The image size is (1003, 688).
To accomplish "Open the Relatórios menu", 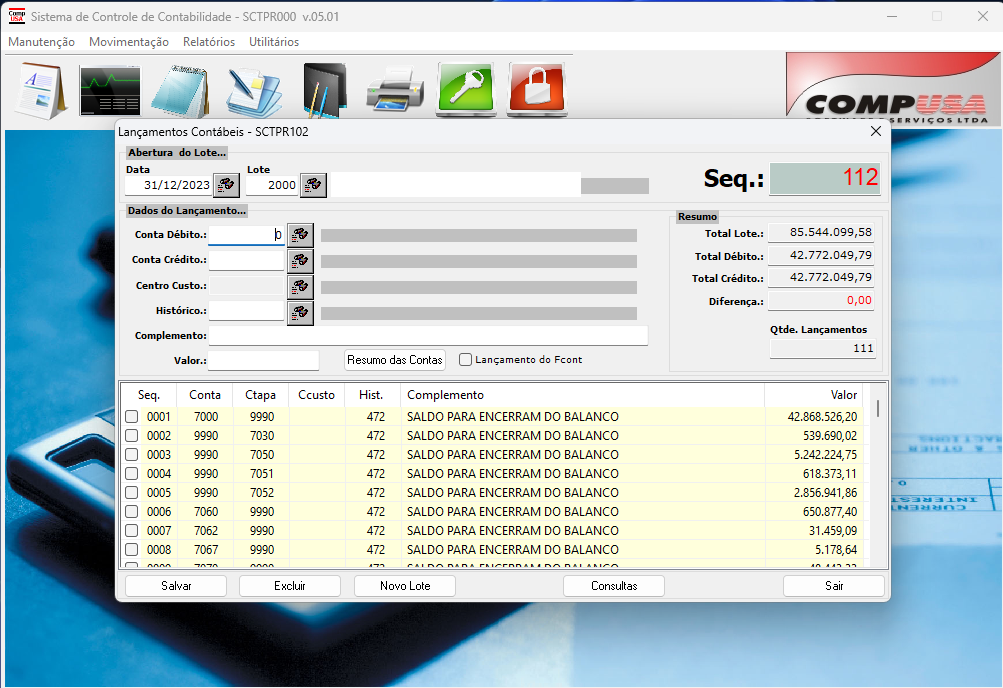I will tap(209, 42).
